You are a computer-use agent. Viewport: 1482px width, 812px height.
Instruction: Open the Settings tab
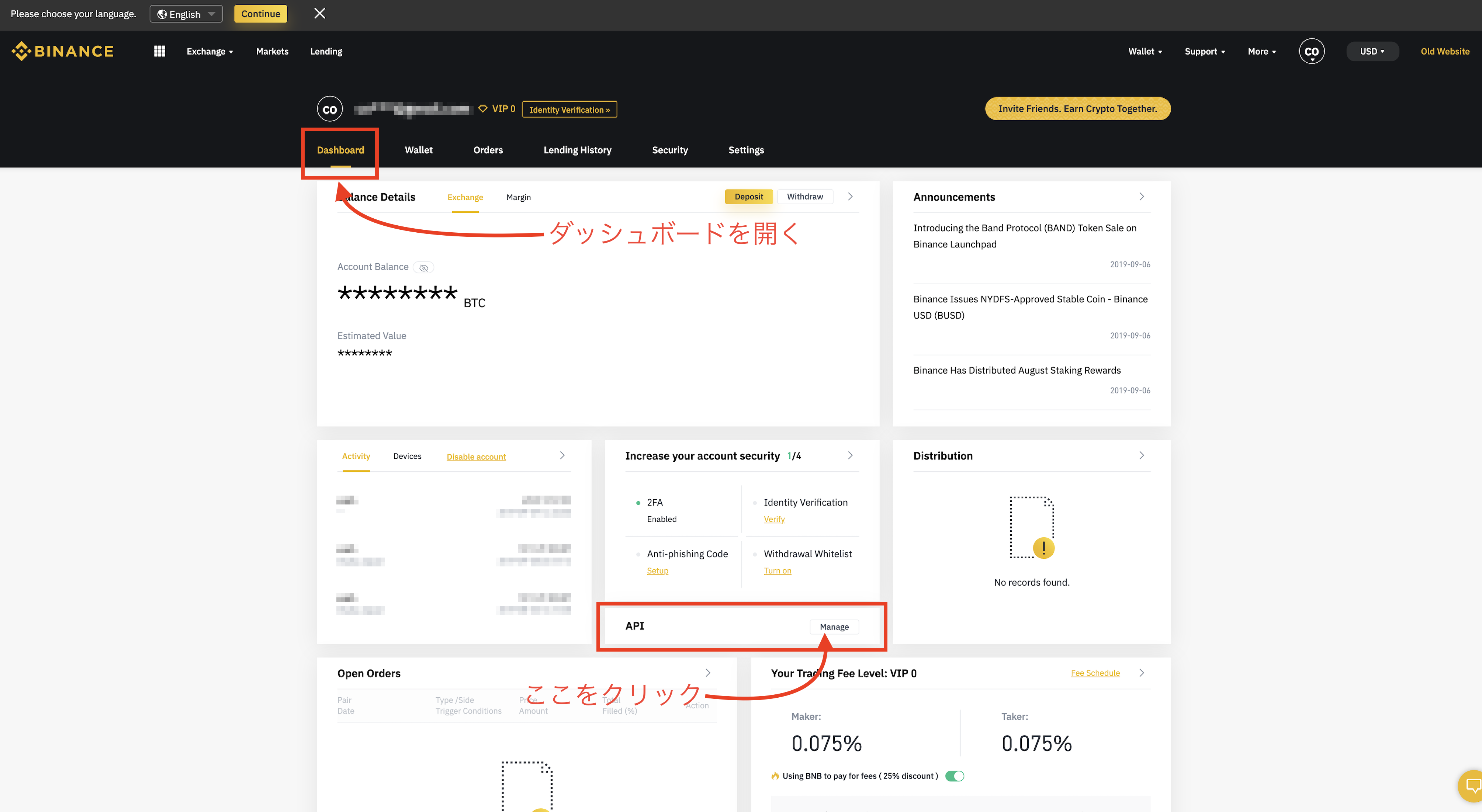745,150
